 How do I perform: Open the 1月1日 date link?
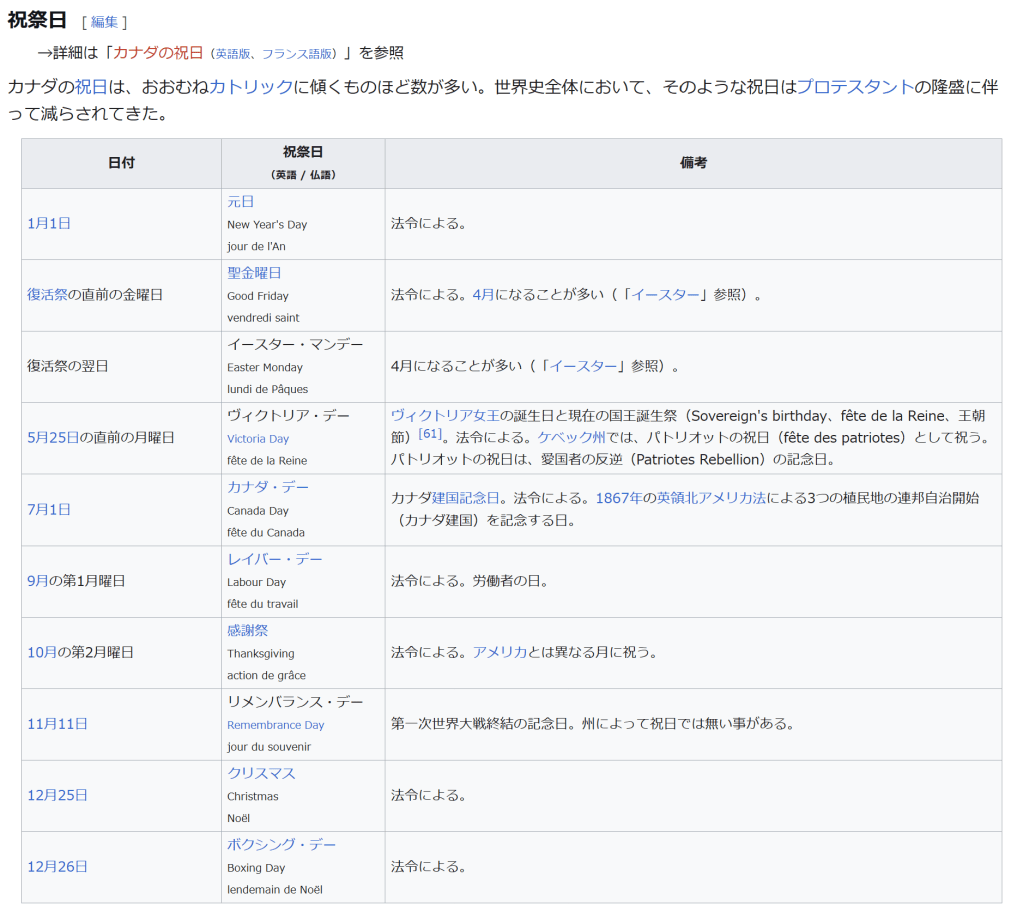[x=49, y=224]
